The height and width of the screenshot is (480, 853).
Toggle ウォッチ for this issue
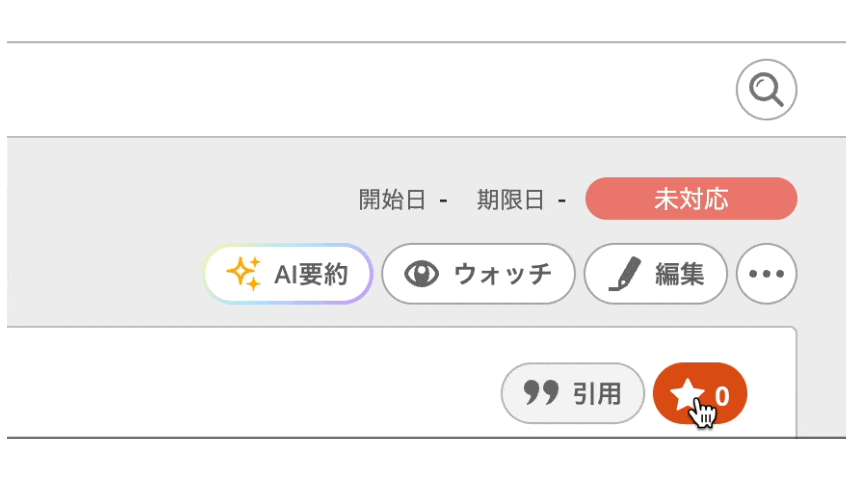click(x=478, y=273)
